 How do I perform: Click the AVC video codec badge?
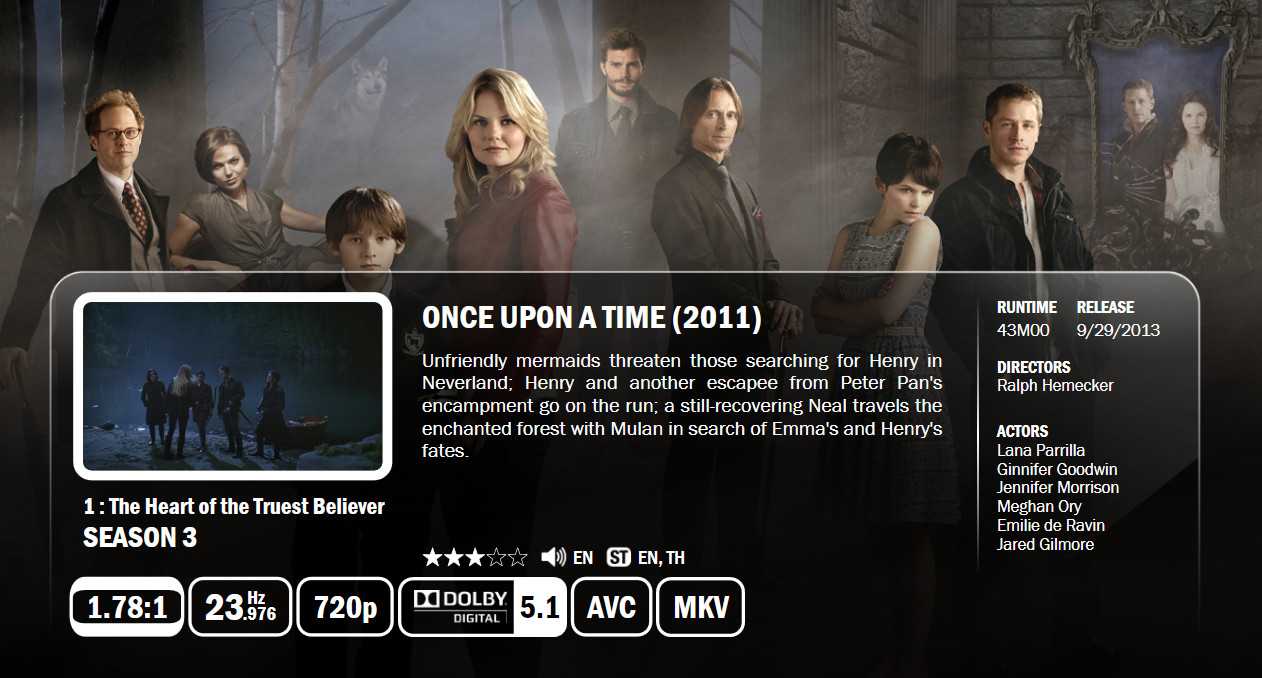(611, 606)
